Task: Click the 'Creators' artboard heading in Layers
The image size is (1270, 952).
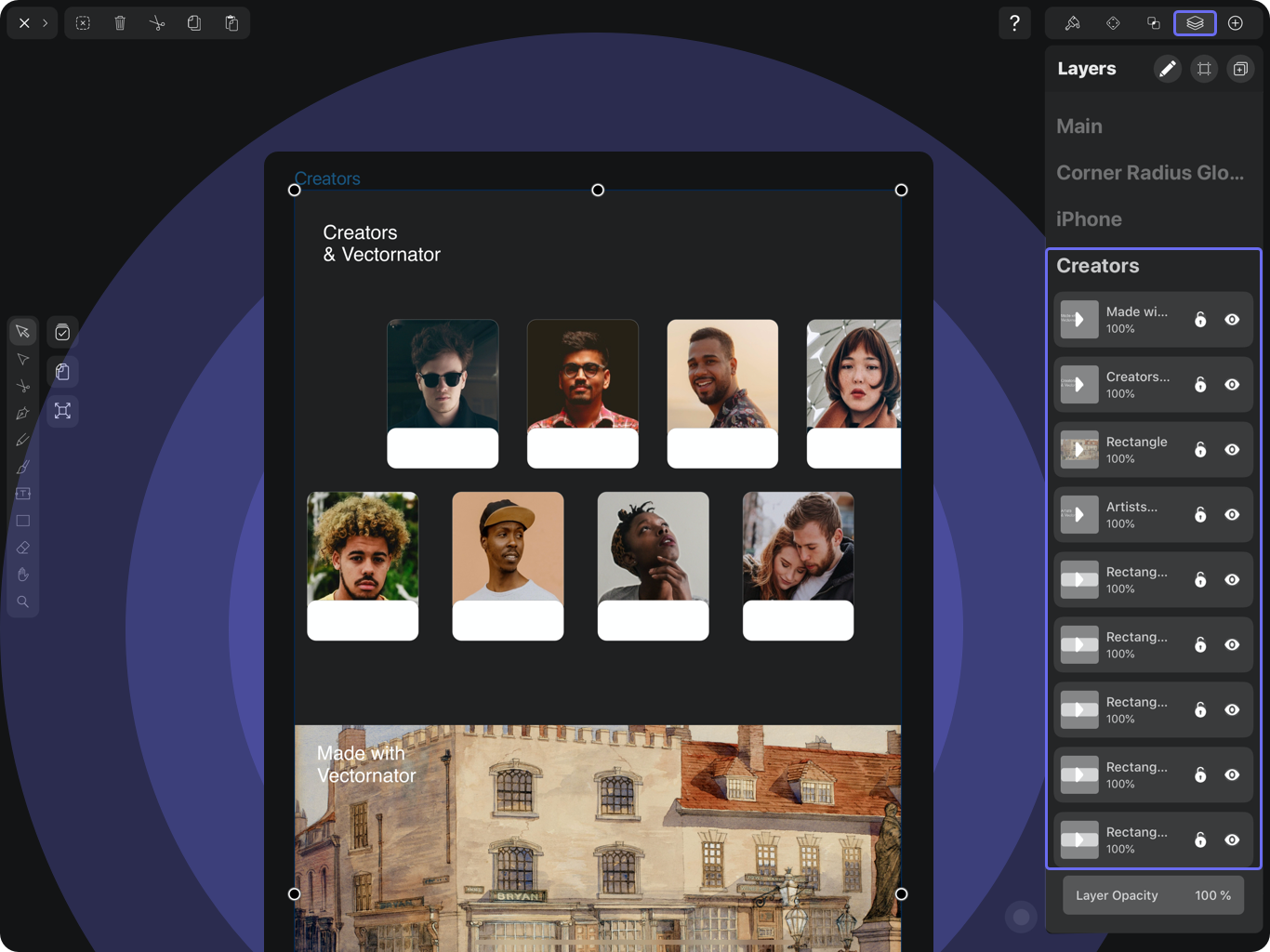Action: click(x=1097, y=266)
